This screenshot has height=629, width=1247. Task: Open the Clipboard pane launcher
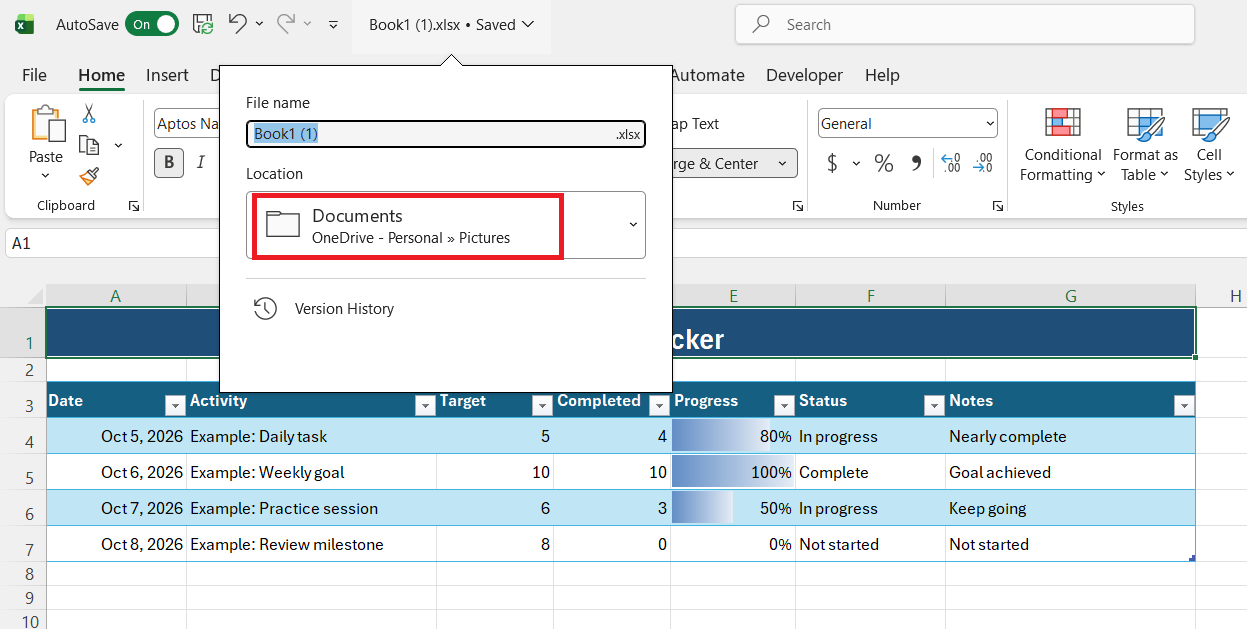134,206
